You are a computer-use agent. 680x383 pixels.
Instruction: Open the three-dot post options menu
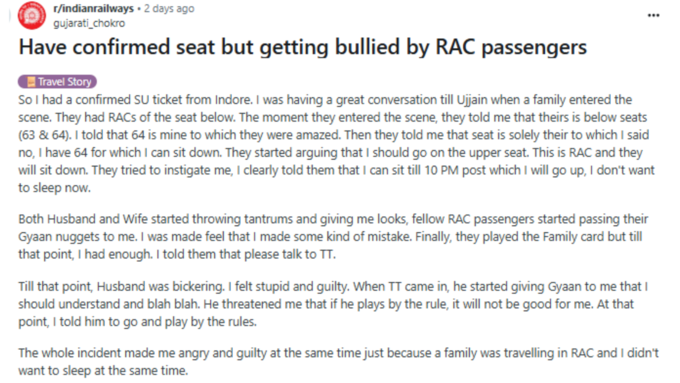click(x=653, y=16)
